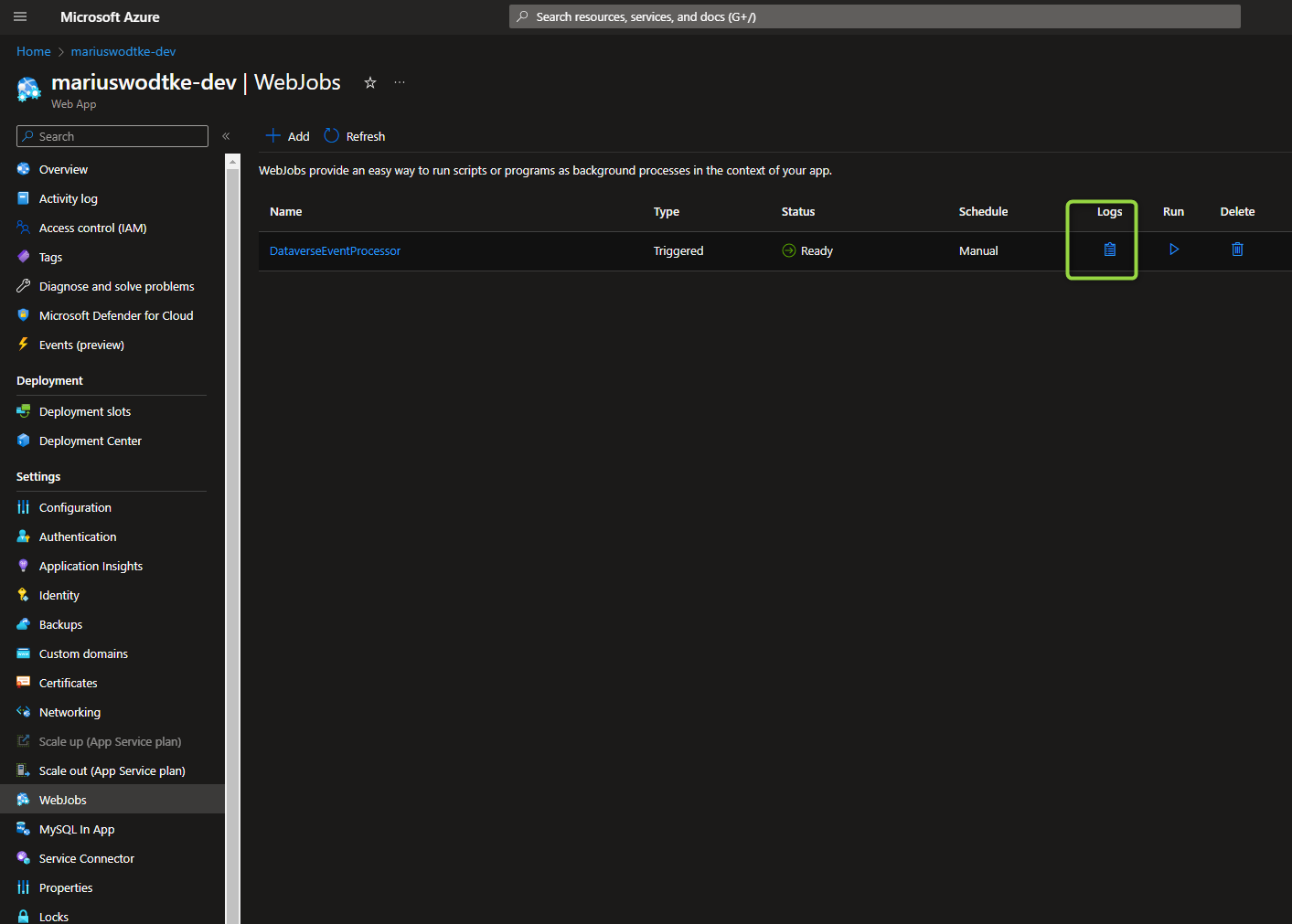This screenshot has width=1292, height=924.
Task: Open the hamburger portal menu
Action: [20, 16]
